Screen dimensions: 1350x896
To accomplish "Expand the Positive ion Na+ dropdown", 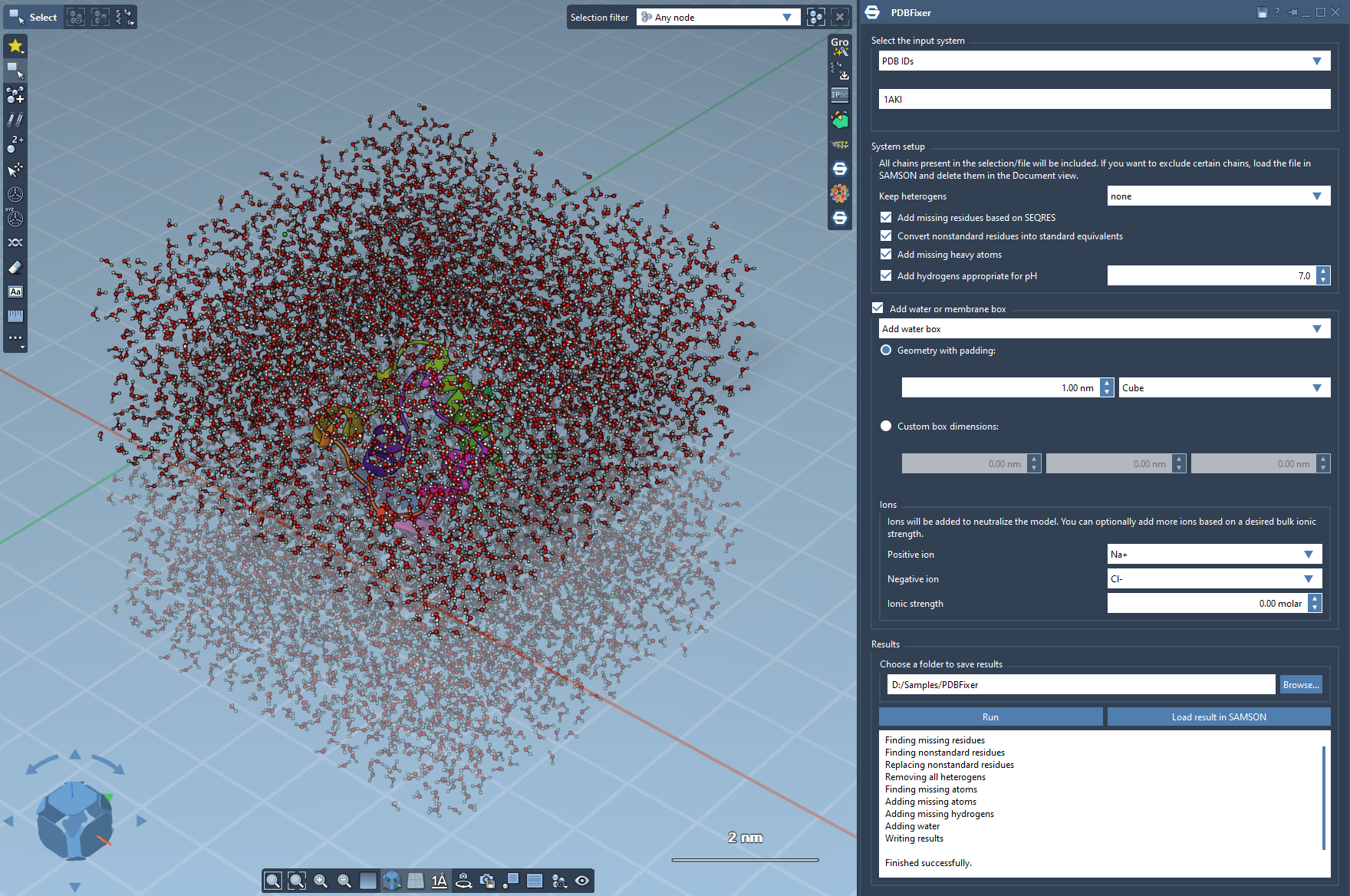I will tap(1214, 555).
